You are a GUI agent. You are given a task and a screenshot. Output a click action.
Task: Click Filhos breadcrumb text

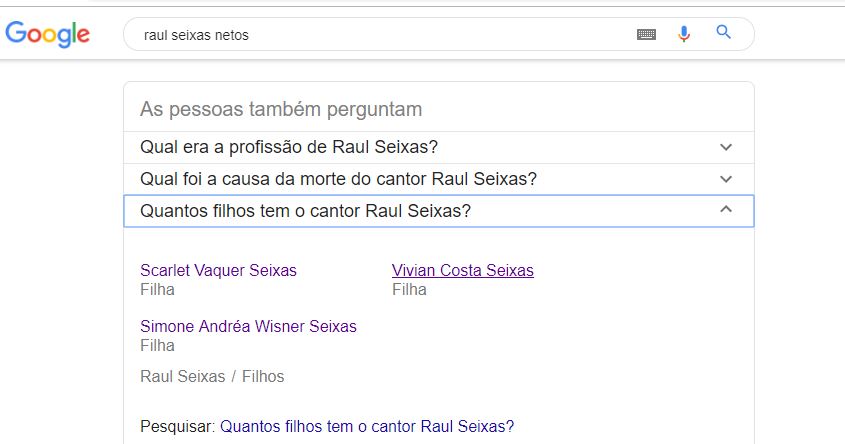point(262,376)
